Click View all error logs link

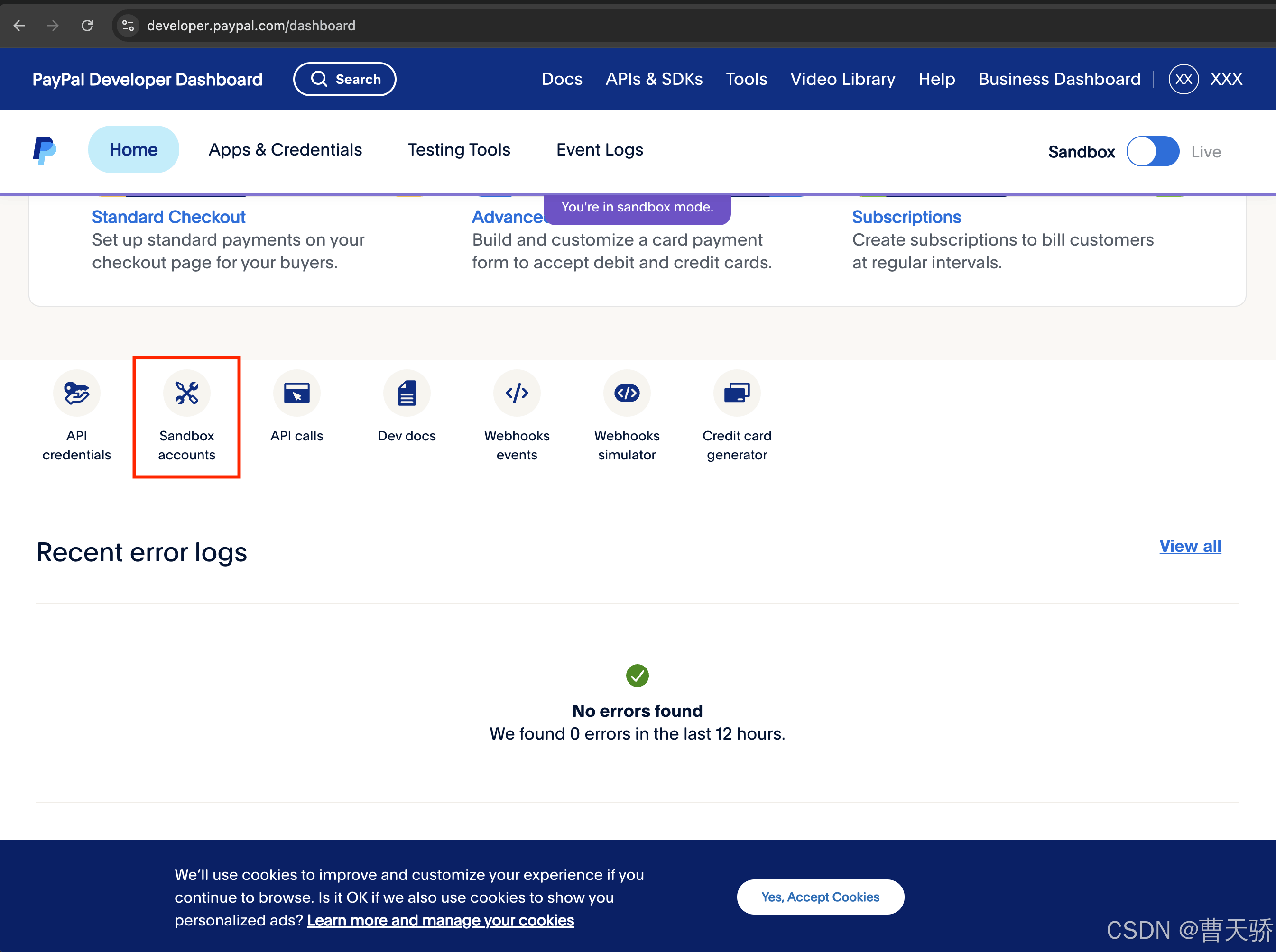[1190, 546]
